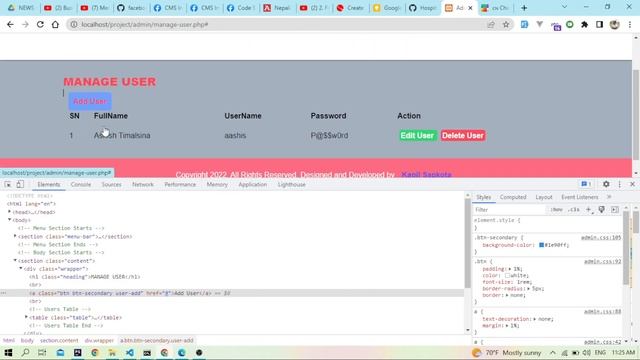
Task: Open the #1e90ff background-color swatch
Action: (541, 245)
